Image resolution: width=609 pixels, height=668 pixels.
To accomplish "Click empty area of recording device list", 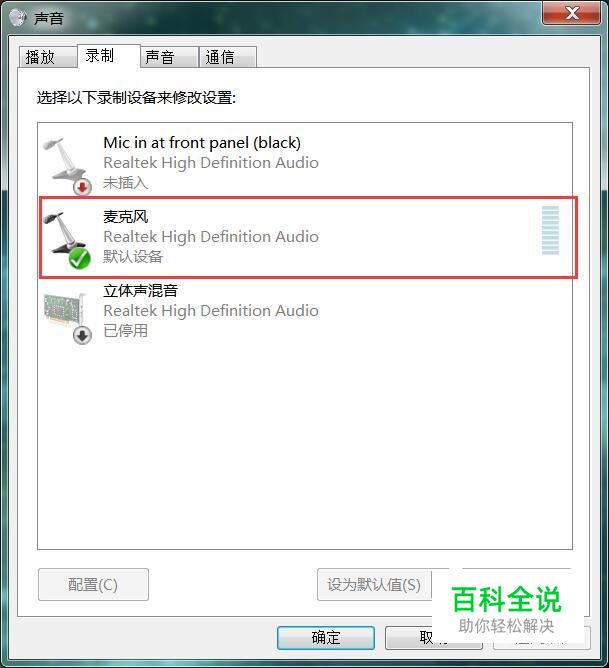I will click(x=305, y=447).
